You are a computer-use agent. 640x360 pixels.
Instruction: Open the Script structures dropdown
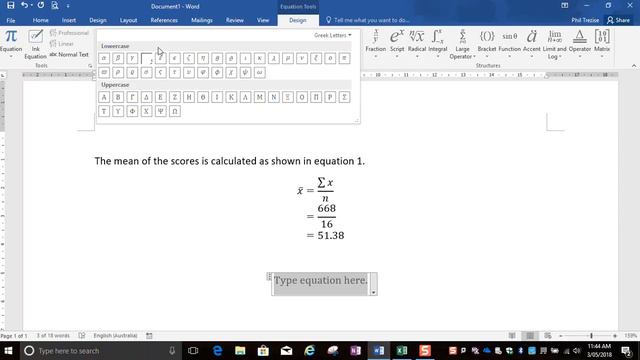(397, 44)
